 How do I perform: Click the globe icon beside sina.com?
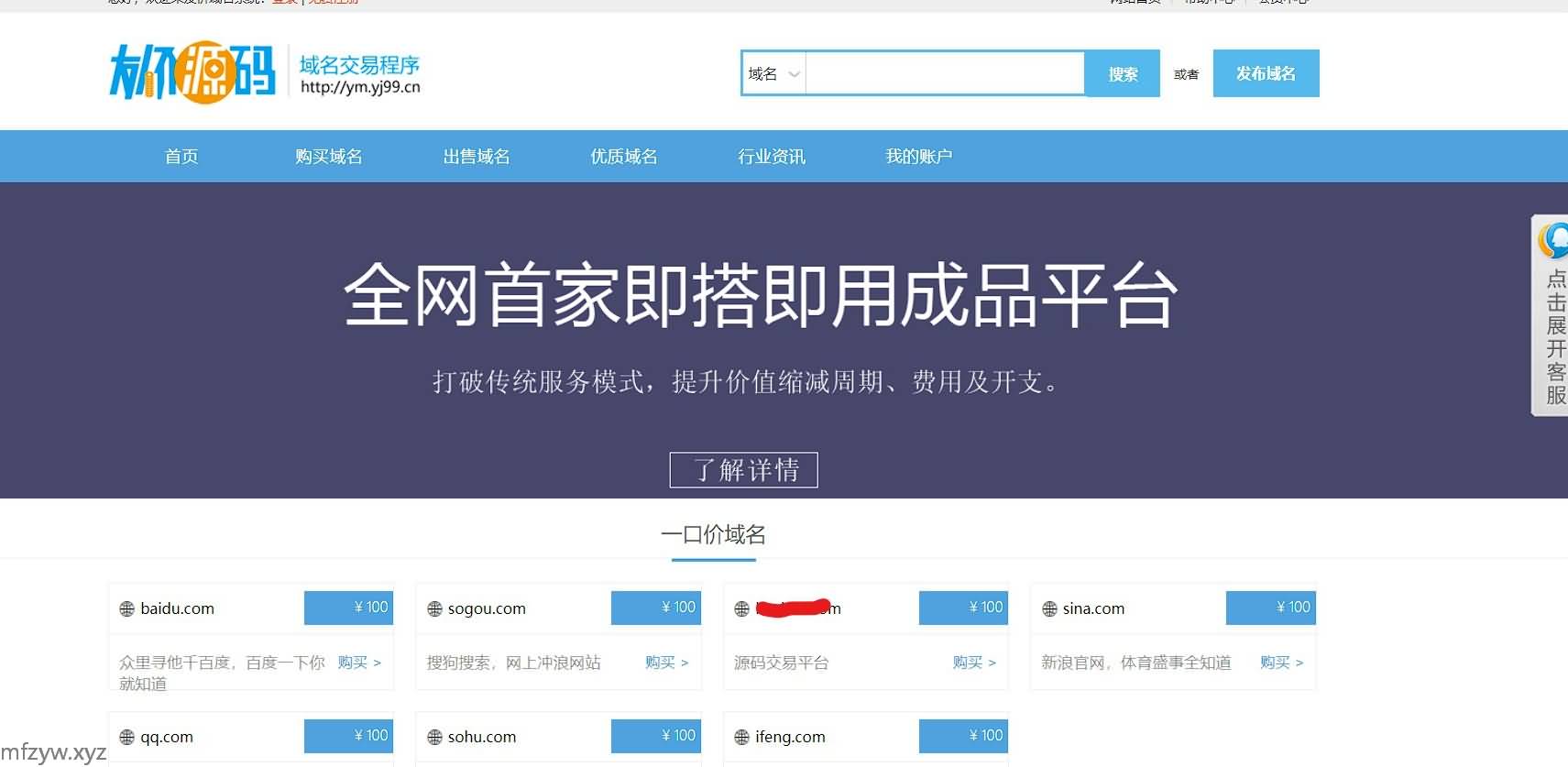point(1050,609)
